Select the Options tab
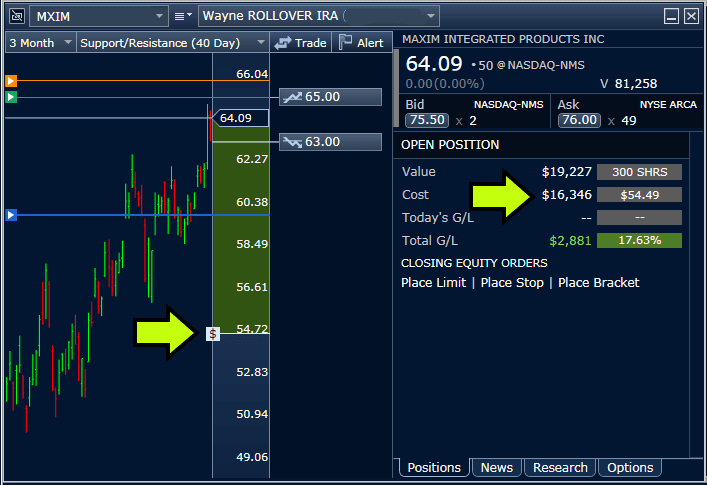Viewport: 707px width, 485px height. tap(630, 467)
